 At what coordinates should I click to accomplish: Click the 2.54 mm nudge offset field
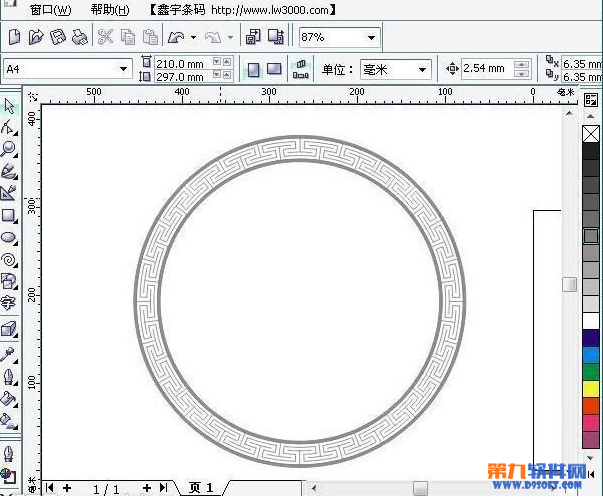[486, 68]
